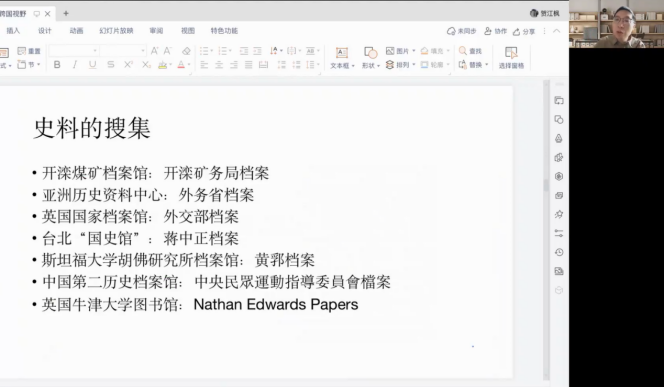This screenshot has width=665, height=388.
Task: Align text left
Action: (x=204, y=64)
